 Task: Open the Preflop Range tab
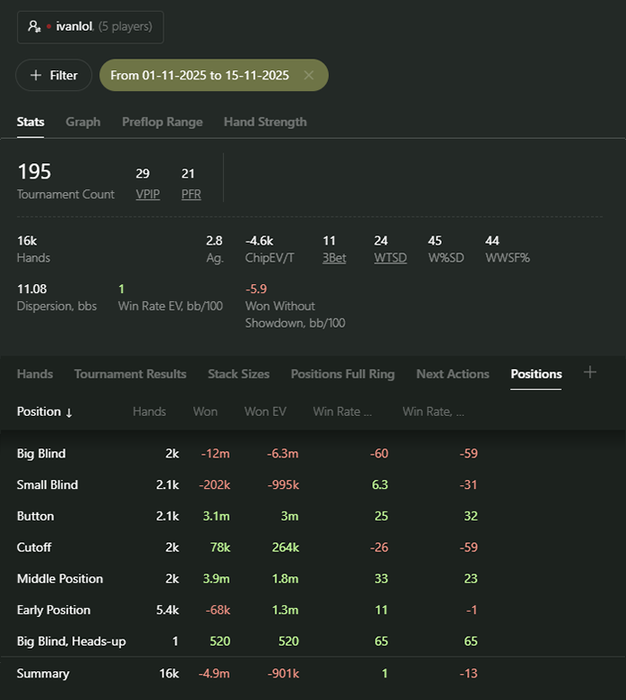162,122
